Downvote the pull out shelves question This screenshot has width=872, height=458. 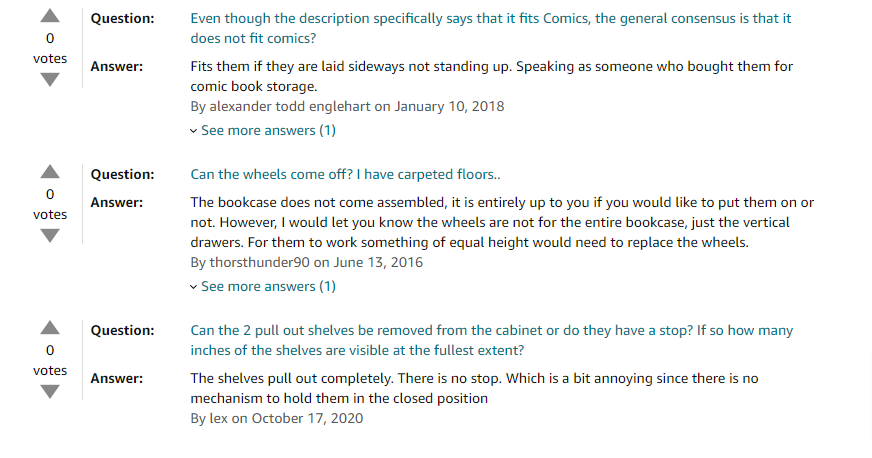coord(50,392)
